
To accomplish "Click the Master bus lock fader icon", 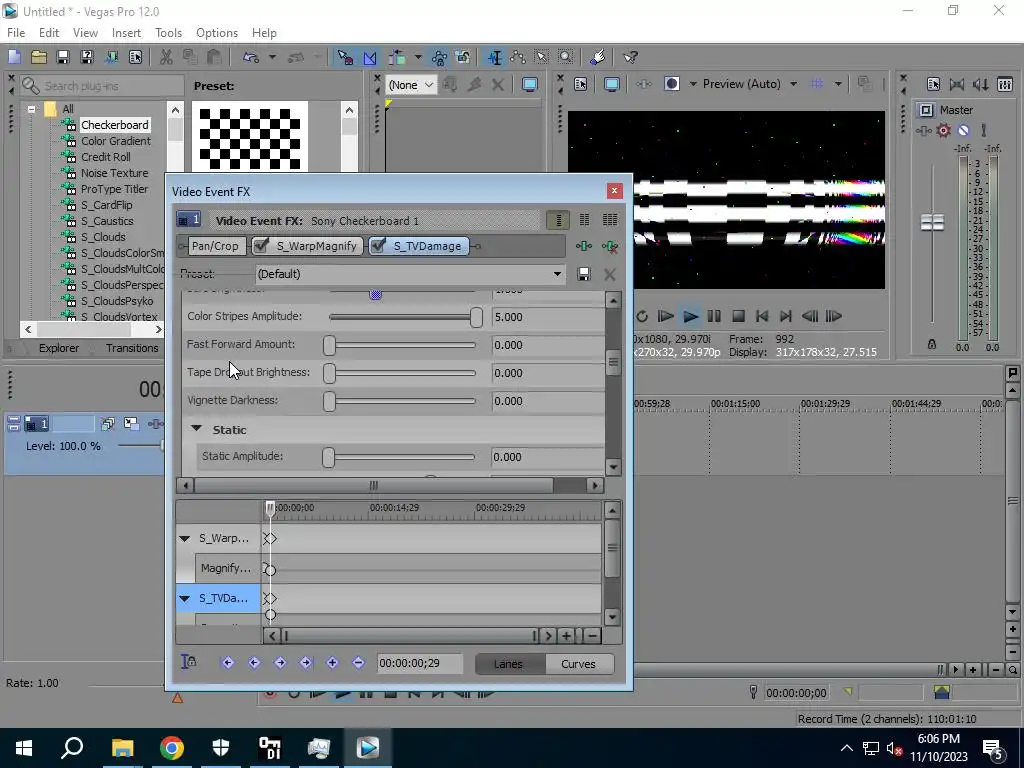I will click(x=932, y=344).
